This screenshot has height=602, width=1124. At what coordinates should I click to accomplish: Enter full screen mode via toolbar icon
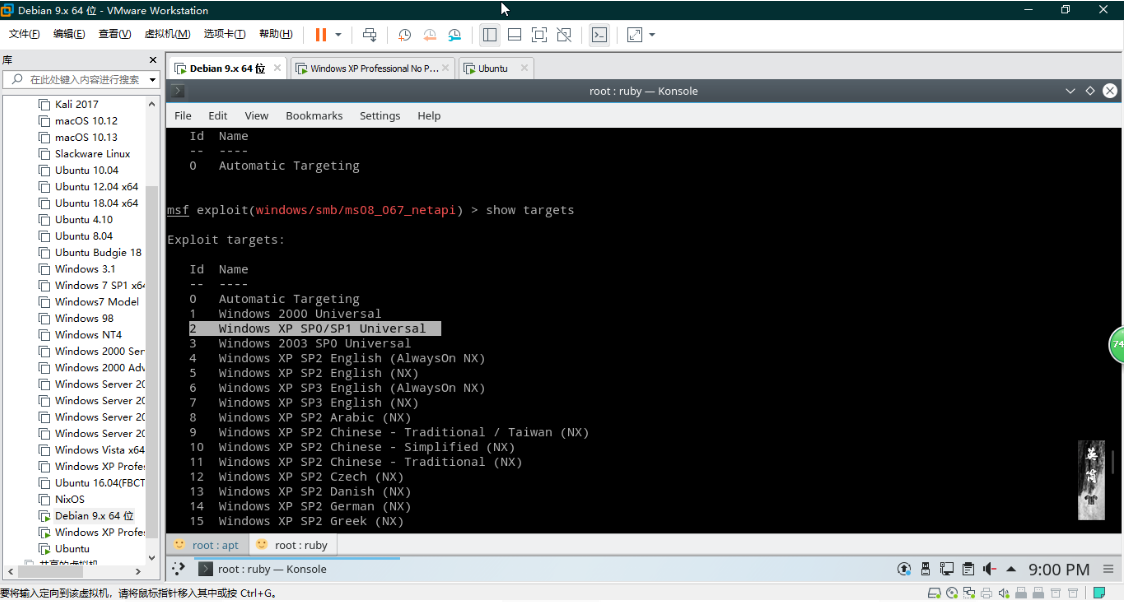tap(539, 34)
